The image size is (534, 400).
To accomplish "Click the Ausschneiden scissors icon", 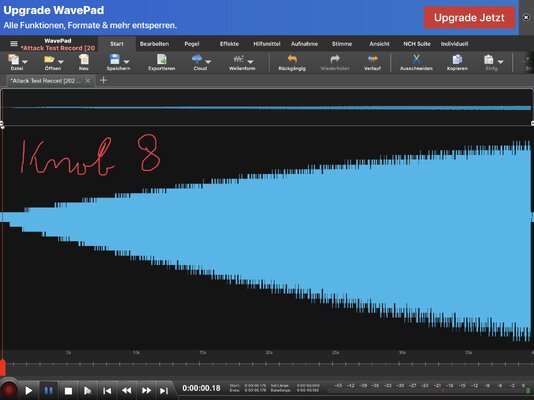I will click(416, 59).
